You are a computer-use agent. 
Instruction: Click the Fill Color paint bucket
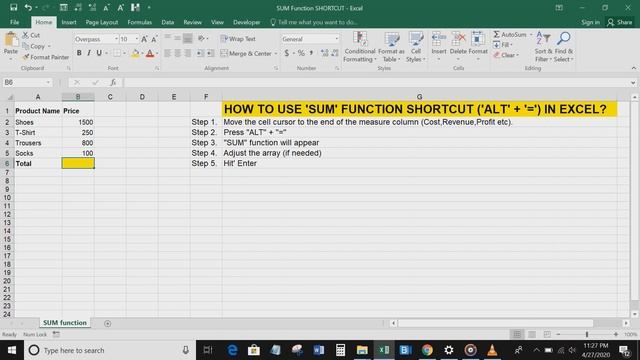pos(135,53)
